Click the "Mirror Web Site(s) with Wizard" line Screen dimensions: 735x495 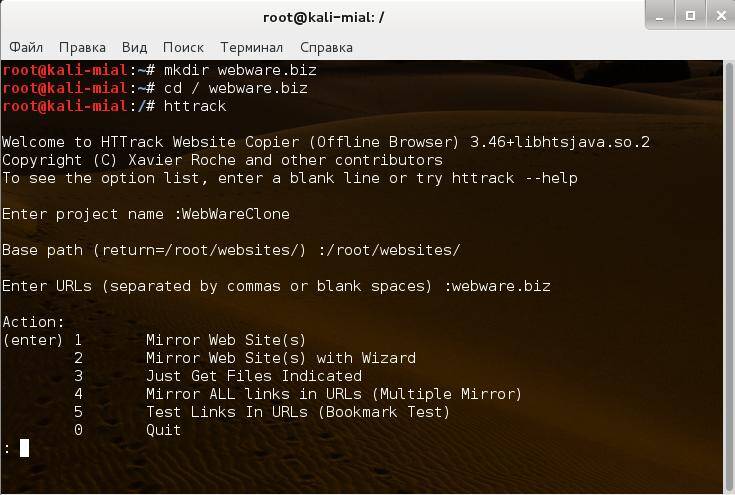point(280,358)
